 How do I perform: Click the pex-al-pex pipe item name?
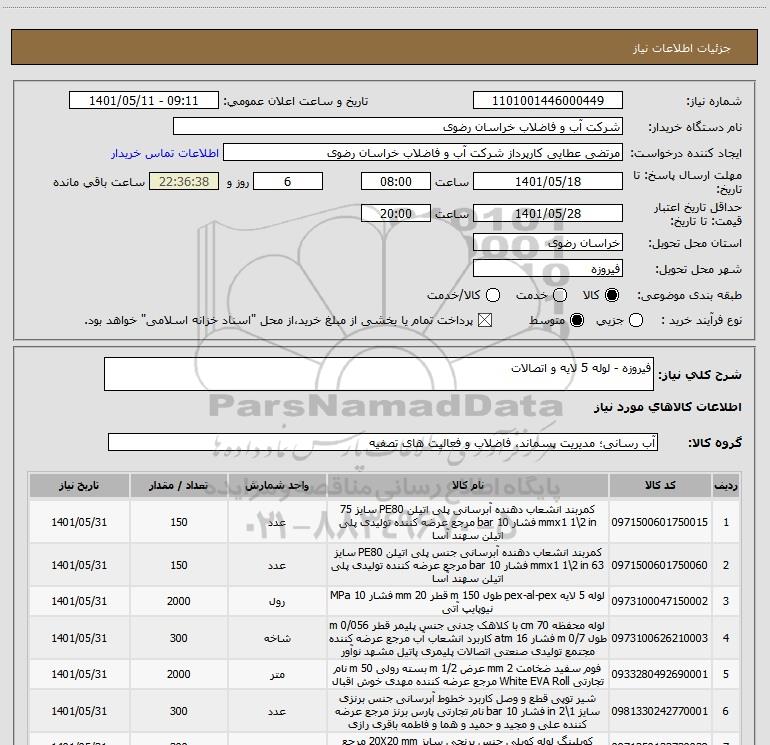467,602
